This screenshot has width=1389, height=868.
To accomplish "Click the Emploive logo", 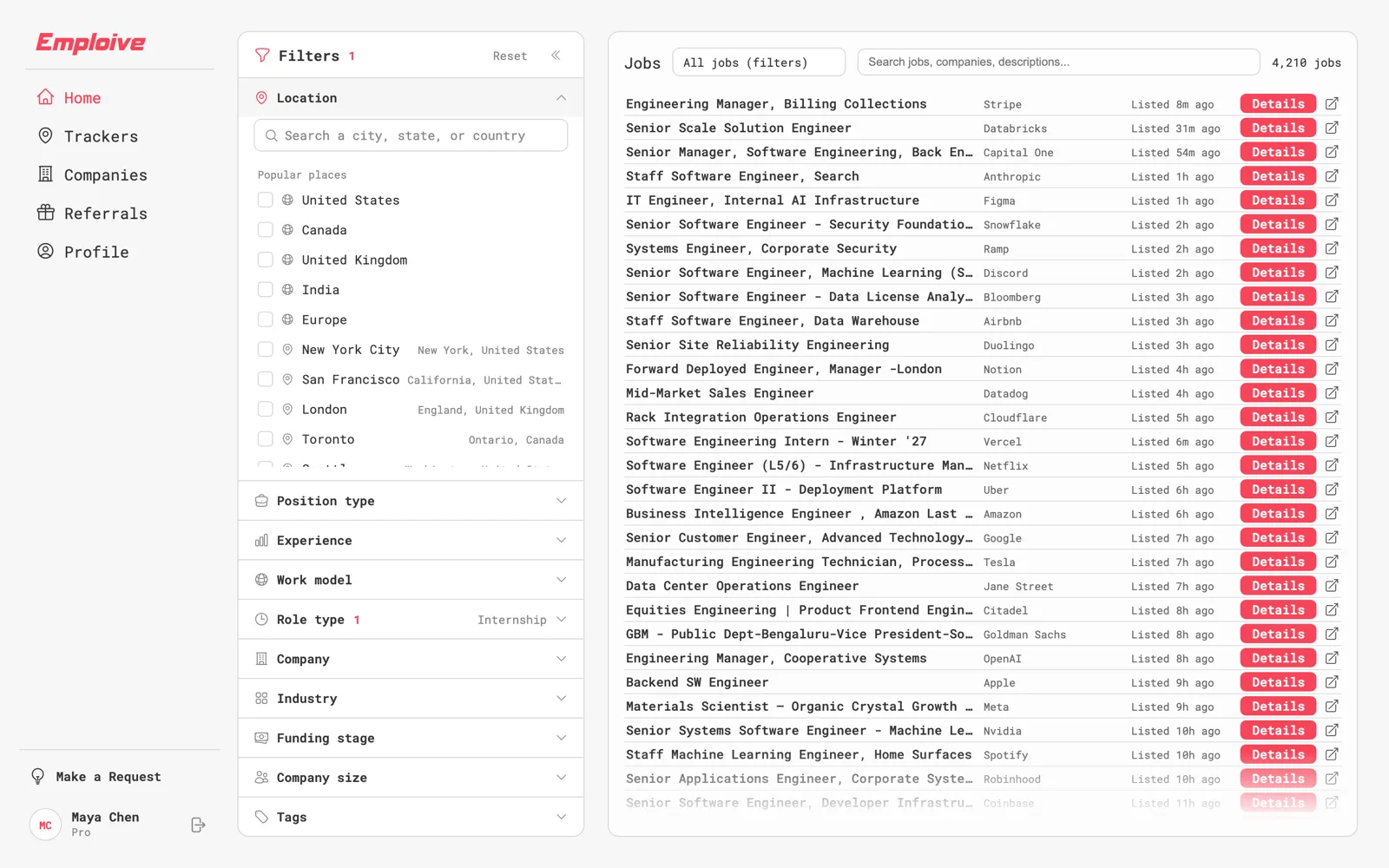I will tap(90, 43).
